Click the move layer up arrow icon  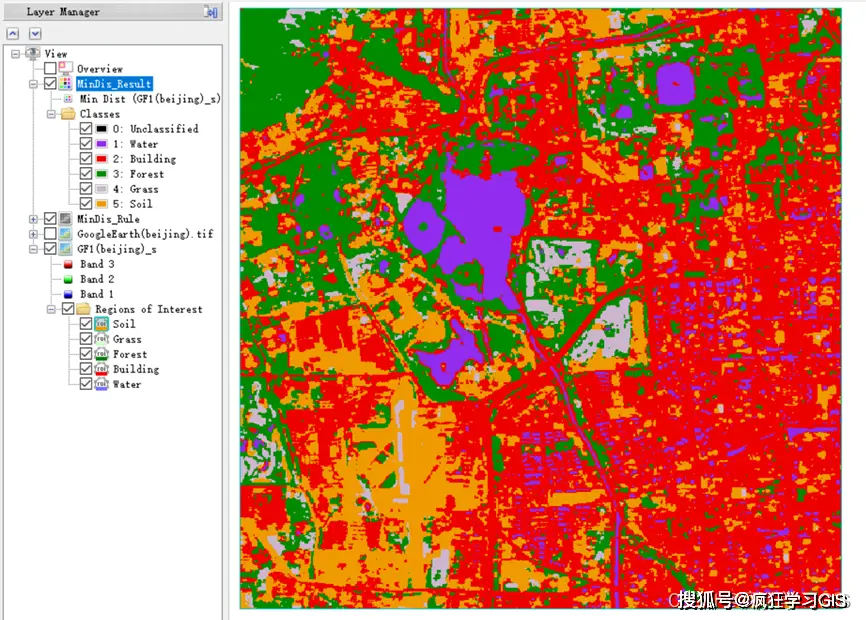(13, 34)
